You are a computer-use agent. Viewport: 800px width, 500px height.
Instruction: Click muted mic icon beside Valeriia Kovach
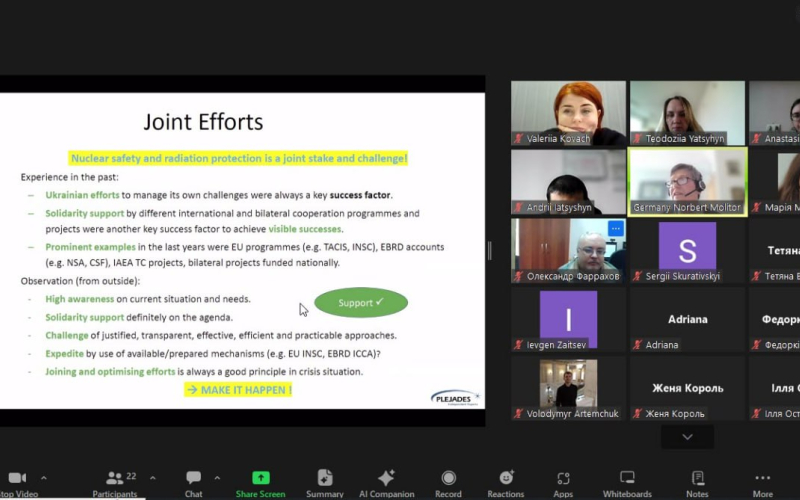pyautogui.click(x=518, y=139)
